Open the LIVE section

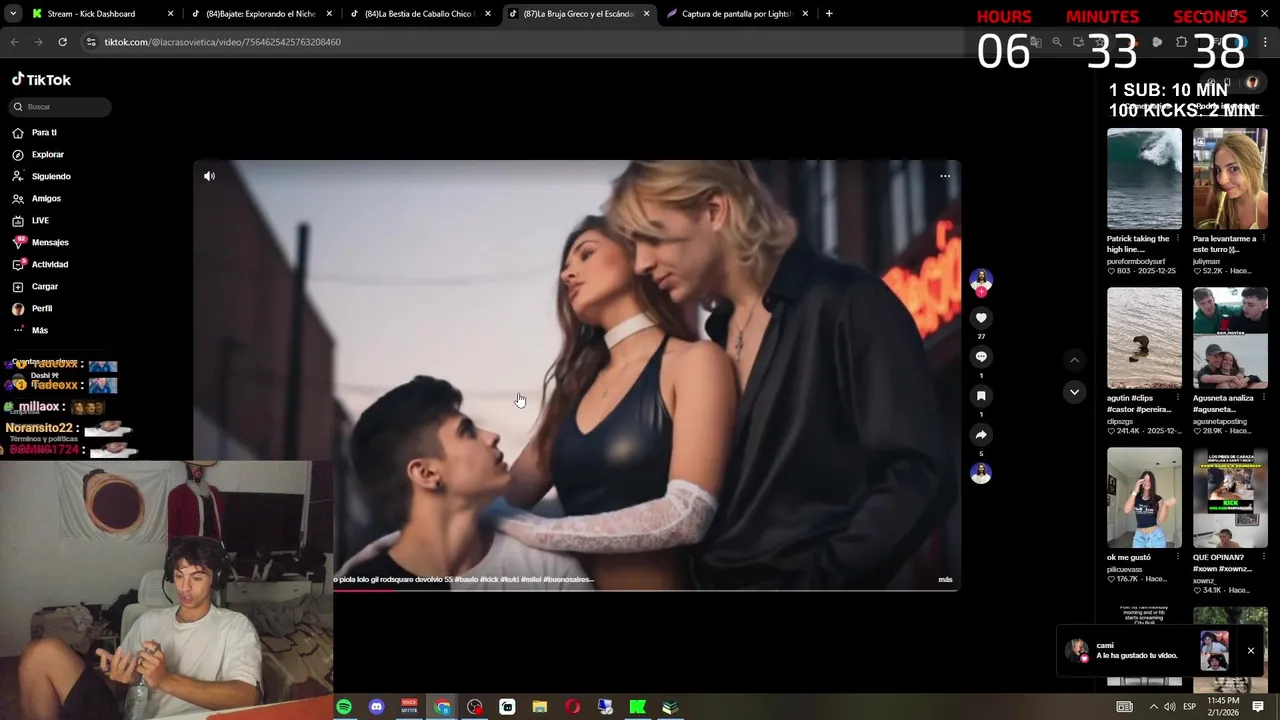click(31, 220)
